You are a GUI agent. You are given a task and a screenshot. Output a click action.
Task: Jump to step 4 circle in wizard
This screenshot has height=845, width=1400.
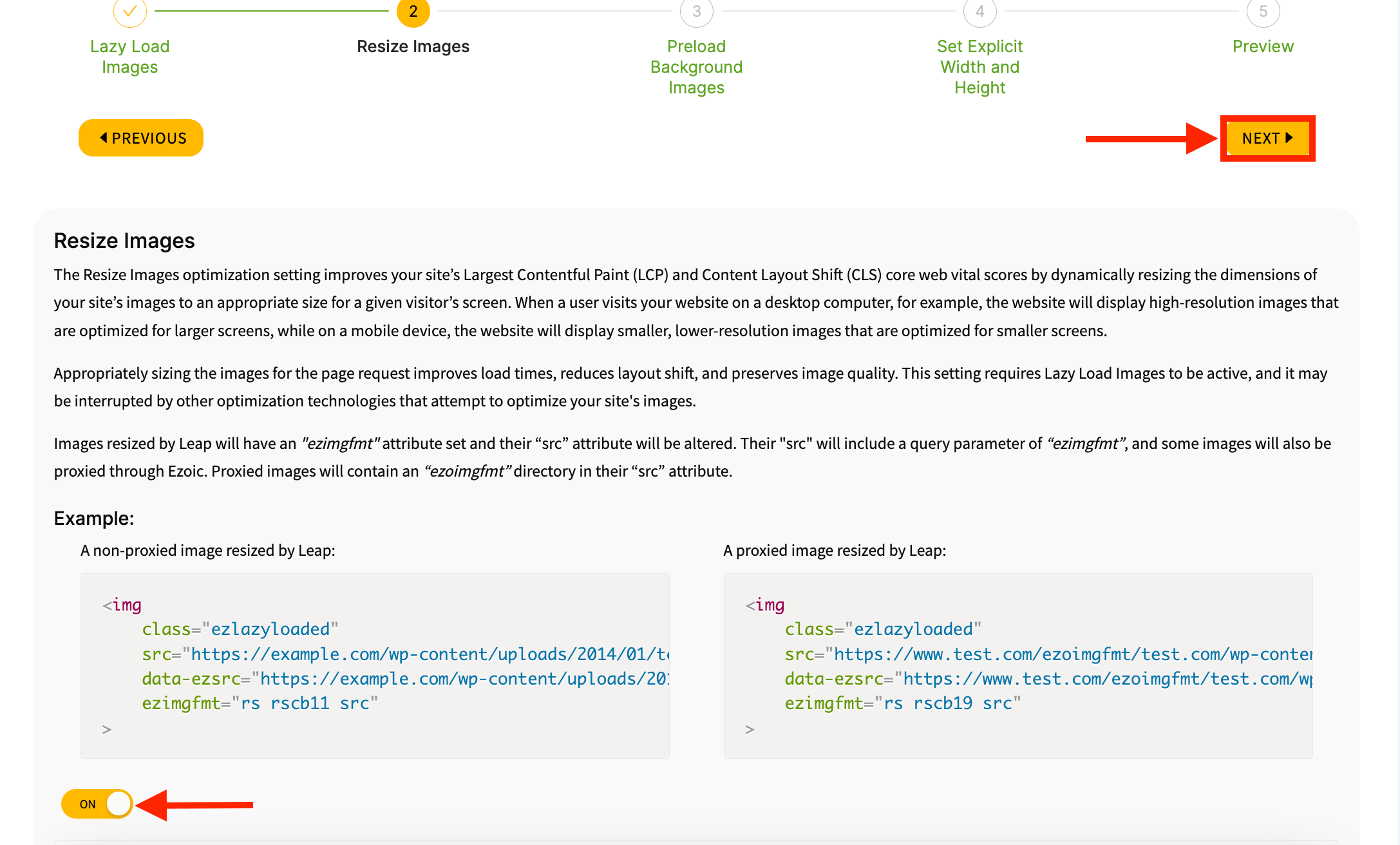click(979, 11)
